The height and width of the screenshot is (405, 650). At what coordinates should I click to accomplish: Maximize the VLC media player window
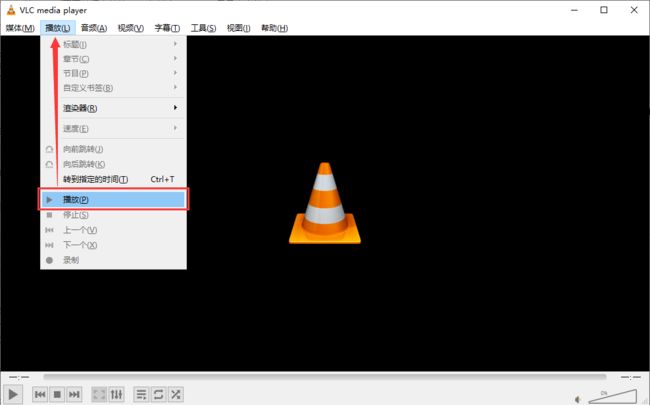point(604,10)
